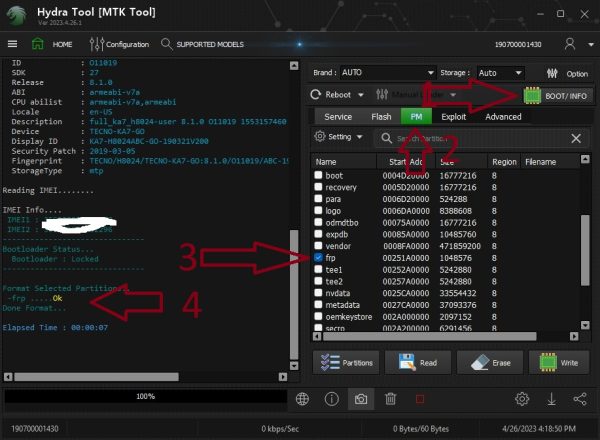Click share icon
This screenshot has height=440, width=600.
pos(580,399)
